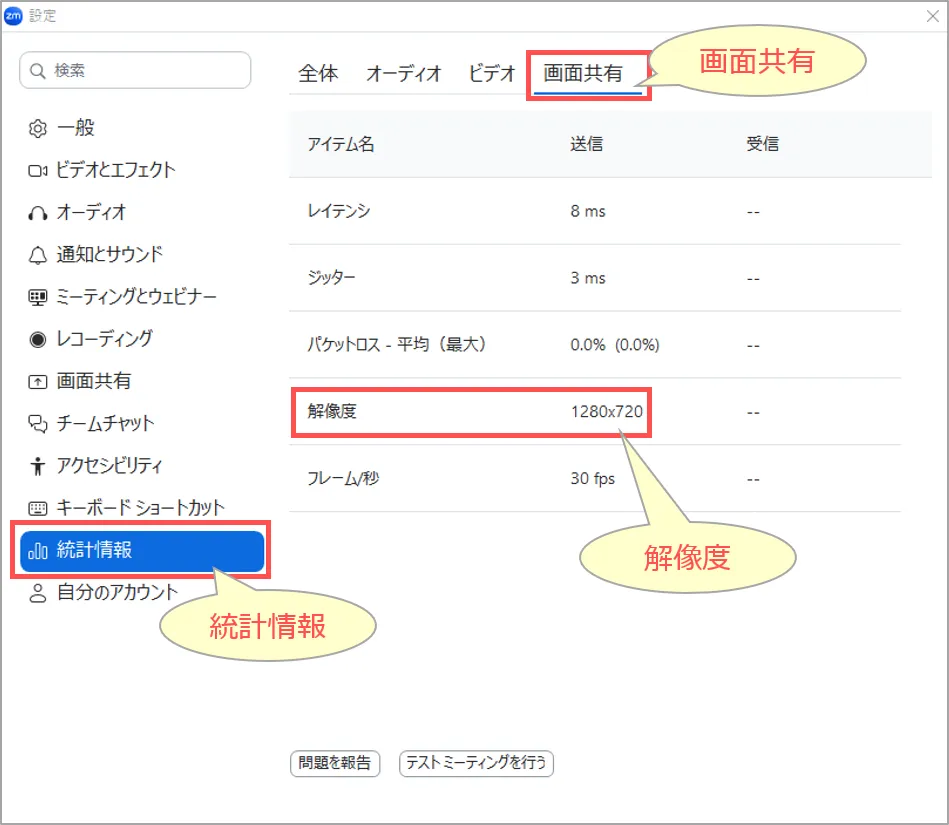Click the record icon for レコーディング
Viewport: 949px width, 825px height.
tap(38, 339)
